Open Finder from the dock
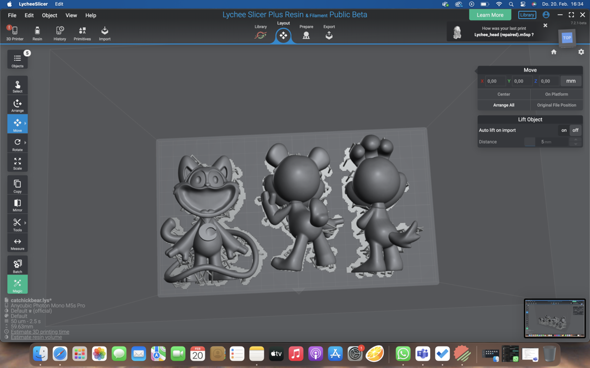Image resolution: width=590 pixels, height=368 pixels. coord(40,354)
